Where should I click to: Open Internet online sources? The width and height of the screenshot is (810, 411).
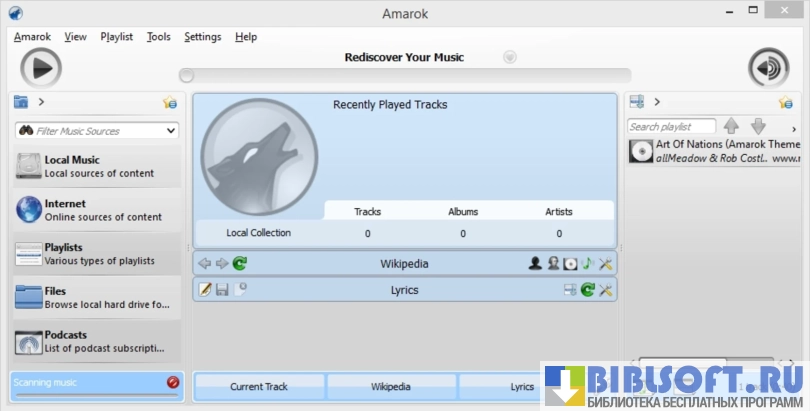(x=97, y=210)
